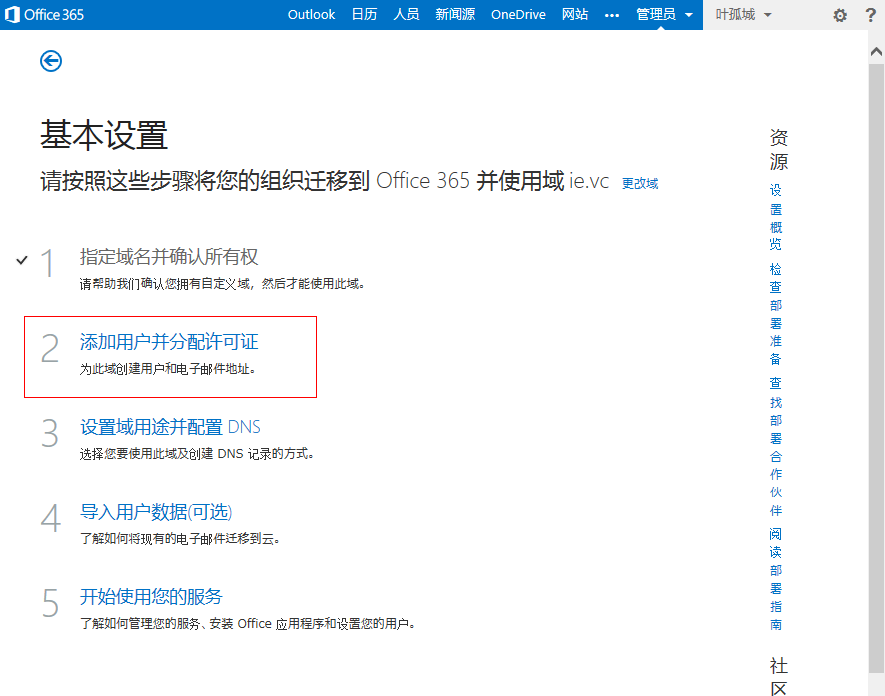The image size is (885, 696).
Task: Click the help question mark icon
Action: [870, 15]
